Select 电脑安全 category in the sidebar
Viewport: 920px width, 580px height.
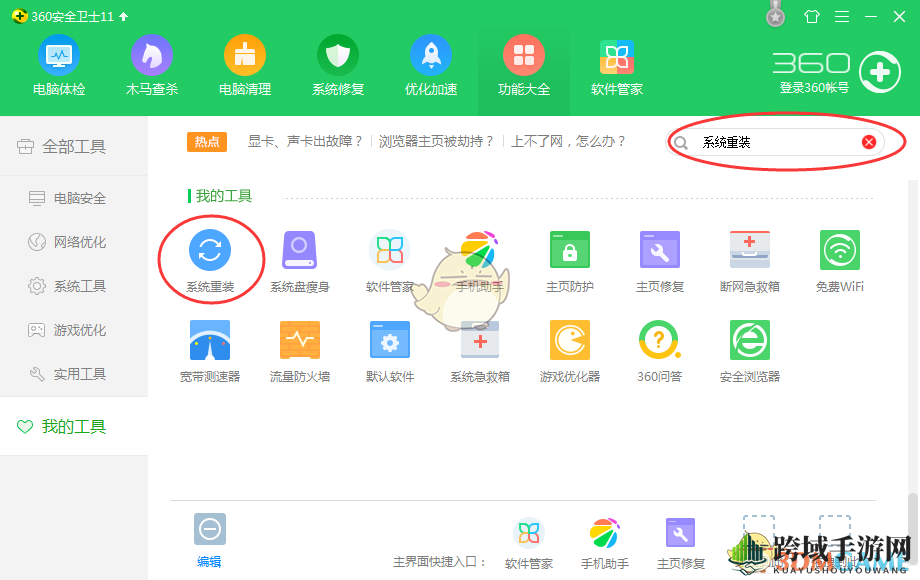(x=74, y=198)
